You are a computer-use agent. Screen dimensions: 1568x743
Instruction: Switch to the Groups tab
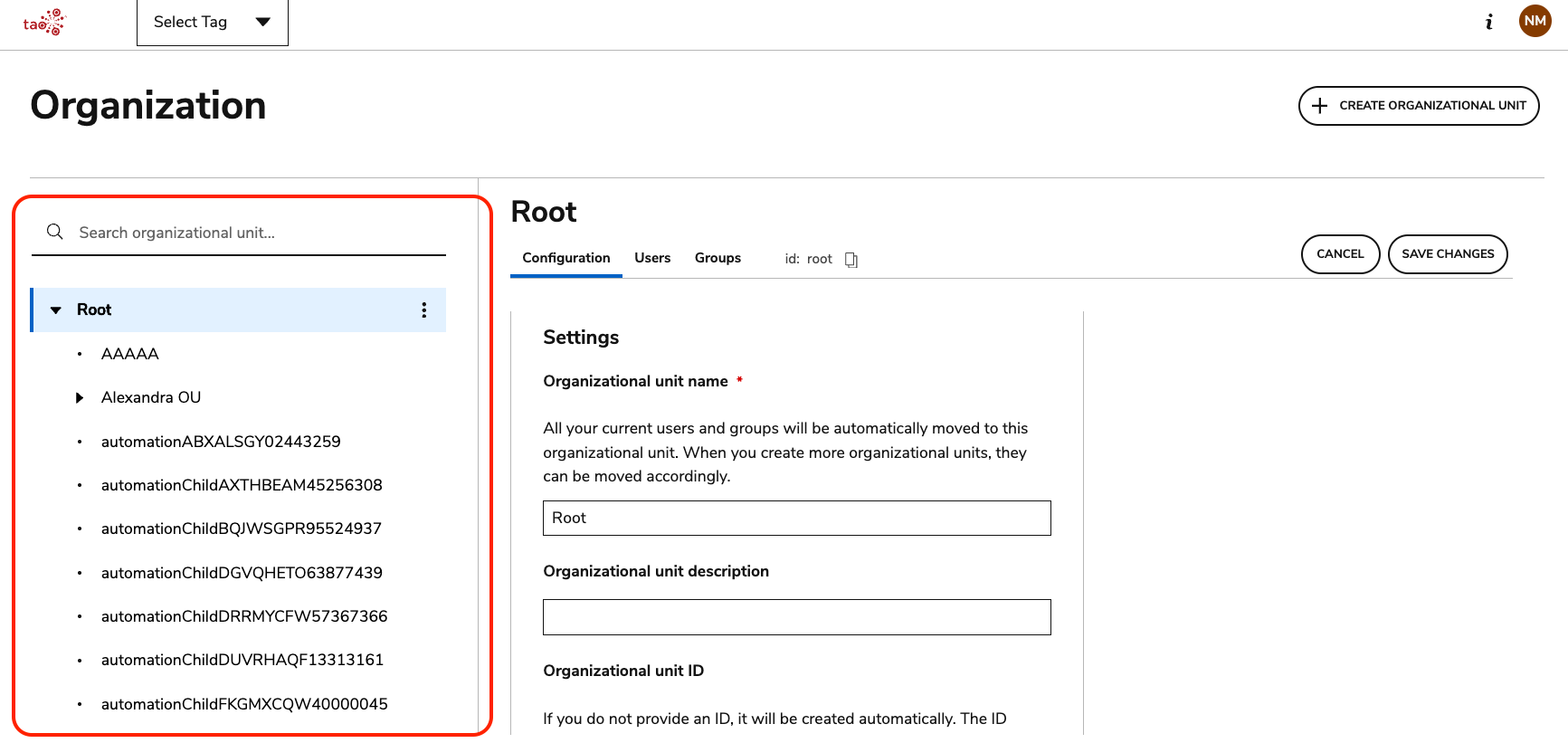tap(717, 258)
